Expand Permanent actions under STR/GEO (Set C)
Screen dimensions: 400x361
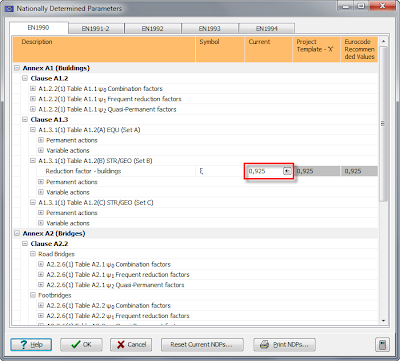point(41,213)
